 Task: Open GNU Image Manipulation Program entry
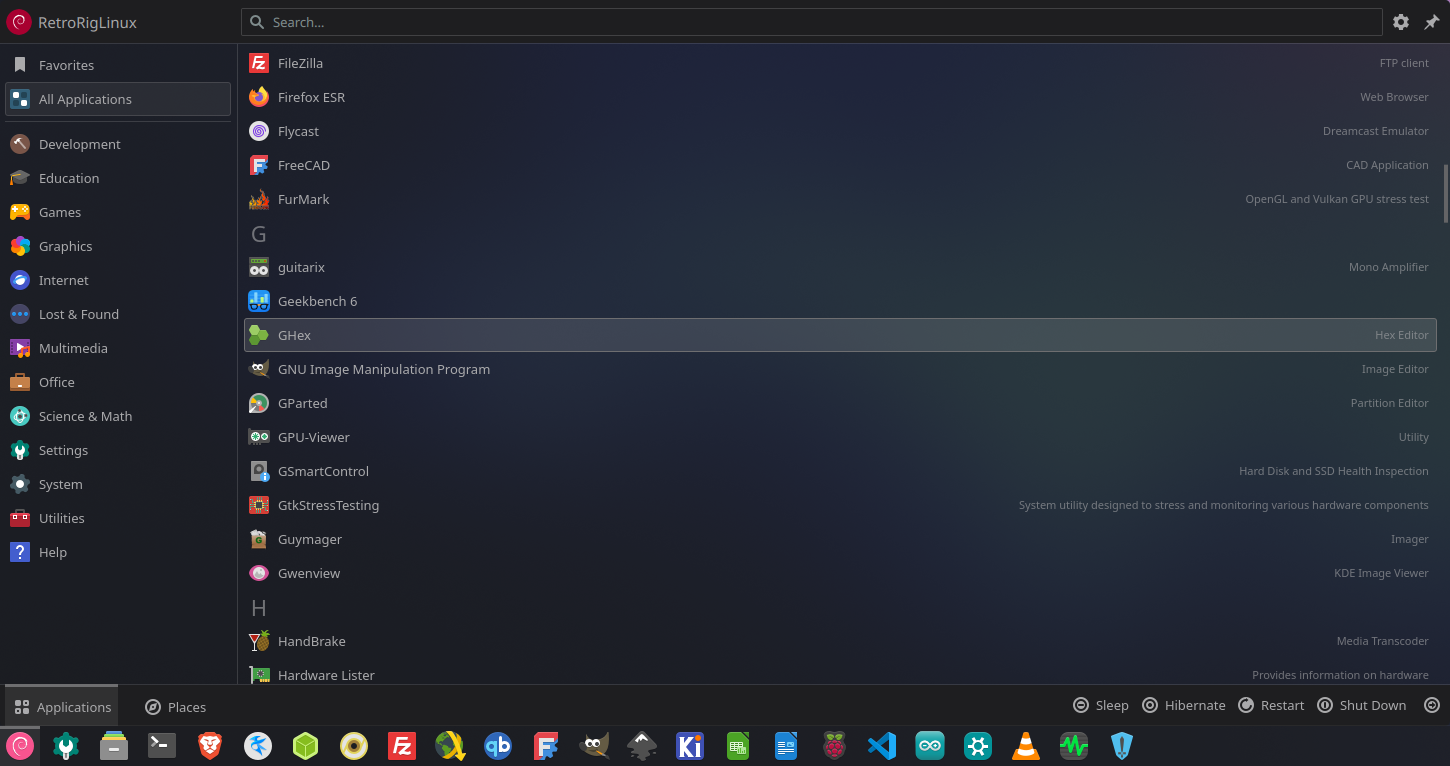(x=384, y=369)
